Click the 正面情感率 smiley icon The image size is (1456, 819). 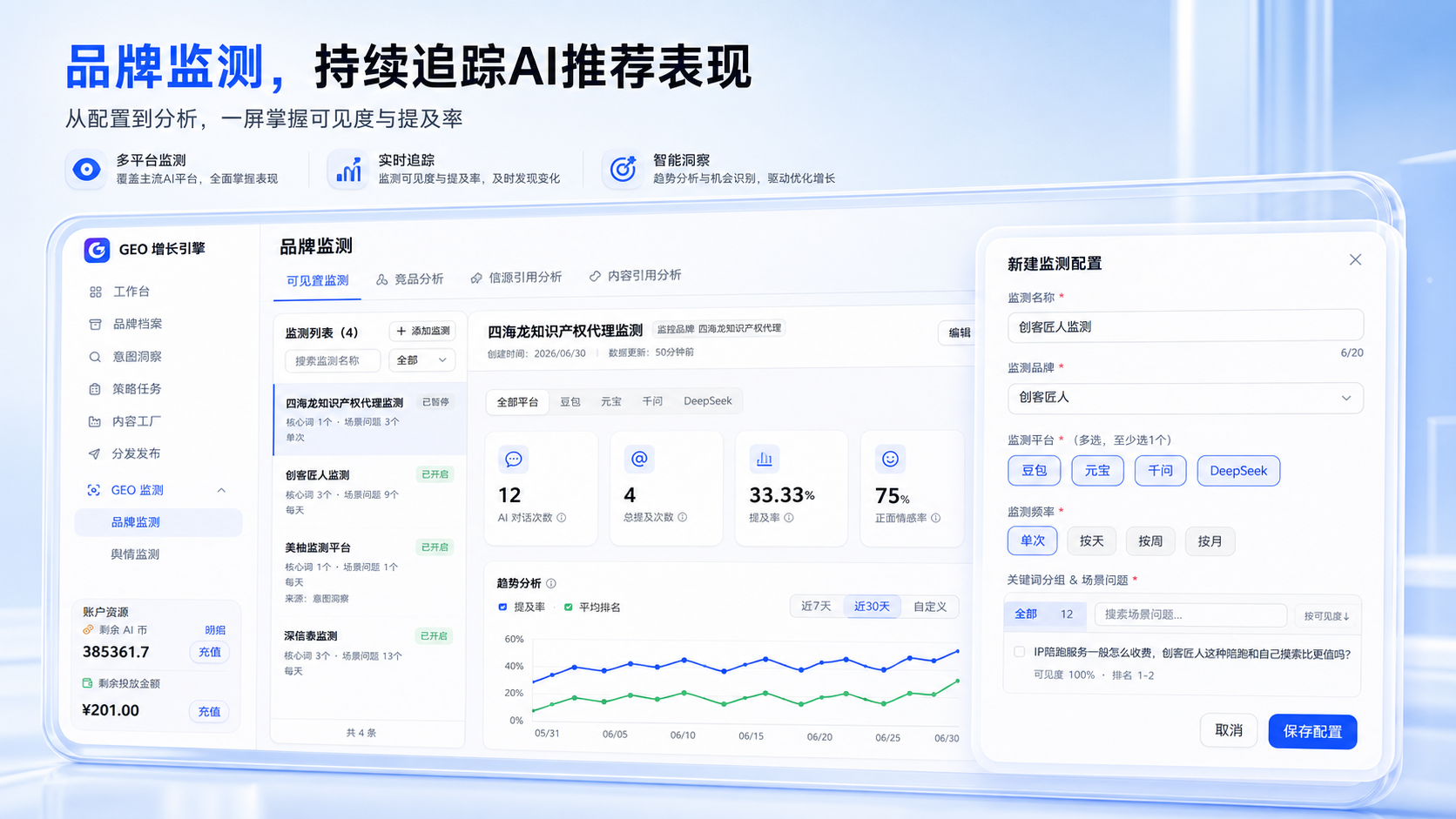(x=890, y=459)
